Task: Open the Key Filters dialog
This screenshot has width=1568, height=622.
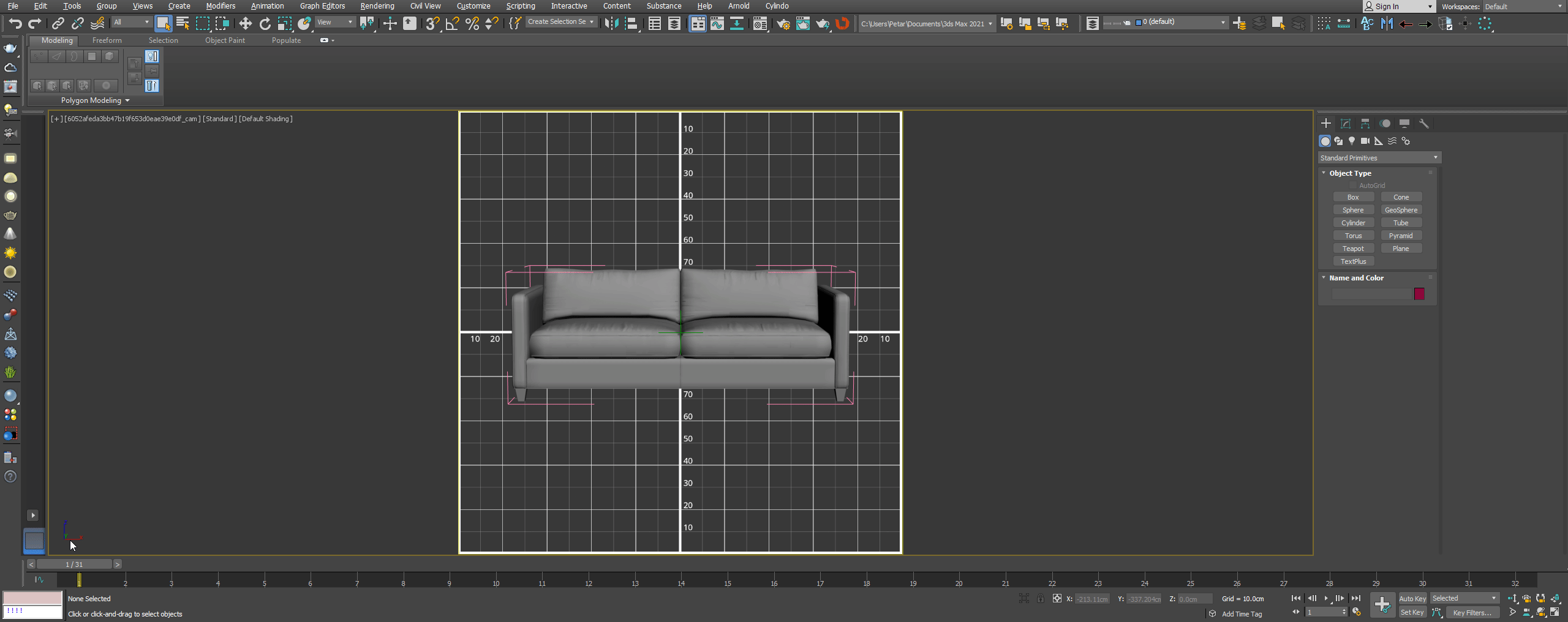Action: pos(1472,612)
